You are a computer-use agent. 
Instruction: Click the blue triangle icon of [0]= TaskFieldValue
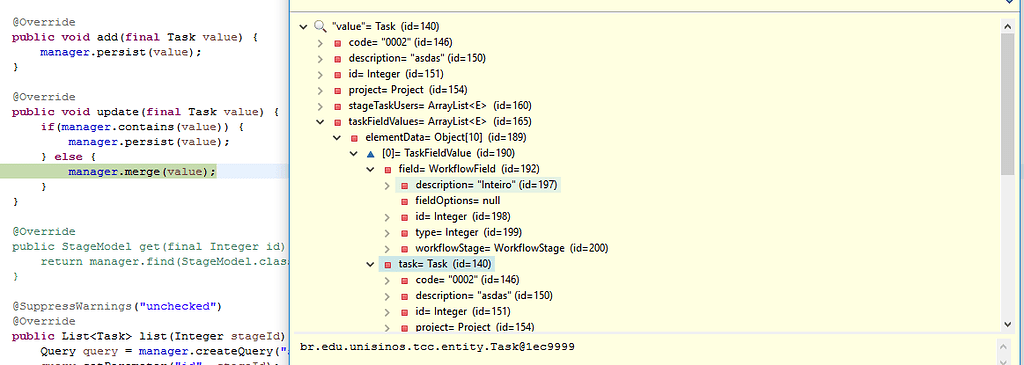point(370,153)
